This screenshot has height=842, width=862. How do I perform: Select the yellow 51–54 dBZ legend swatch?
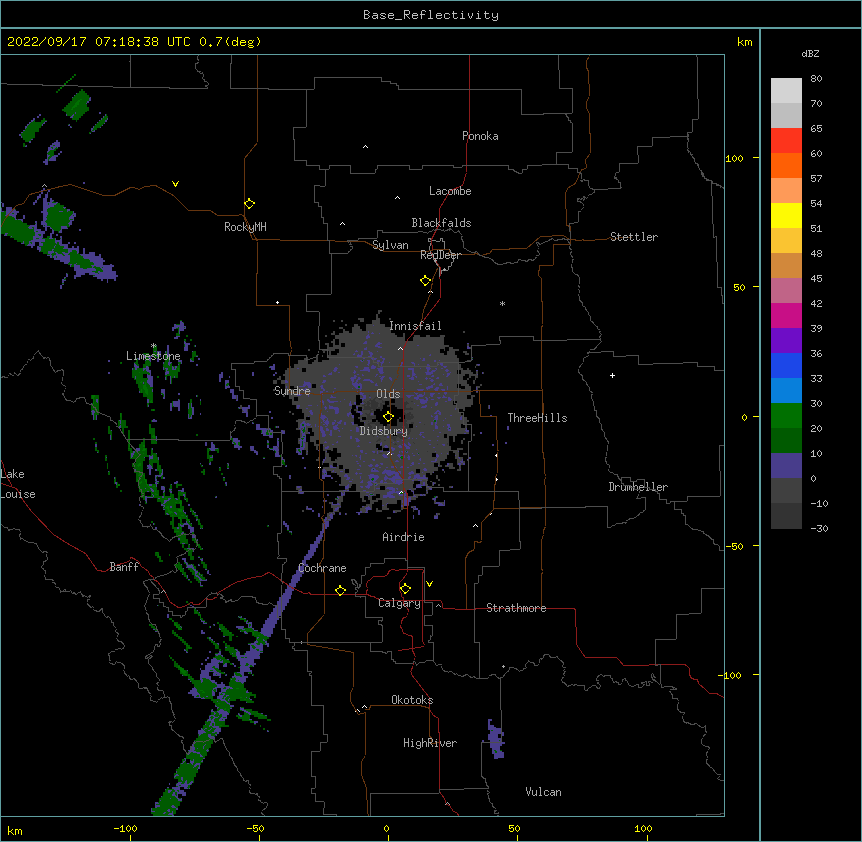[786, 216]
